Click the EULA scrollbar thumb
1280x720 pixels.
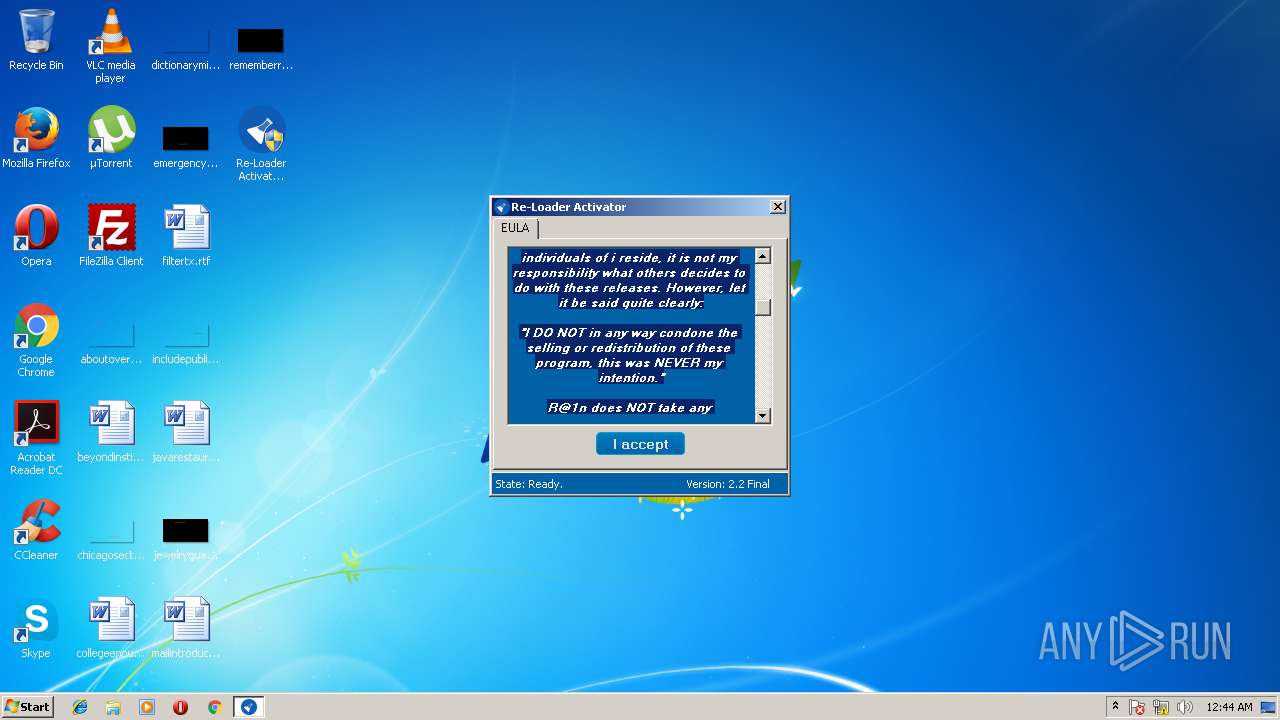click(763, 307)
